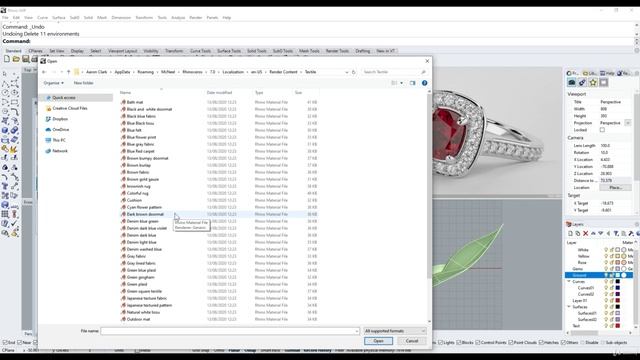Go up one folder level in Open dialog
This screenshot has height=360, width=640.
click(69, 72)
